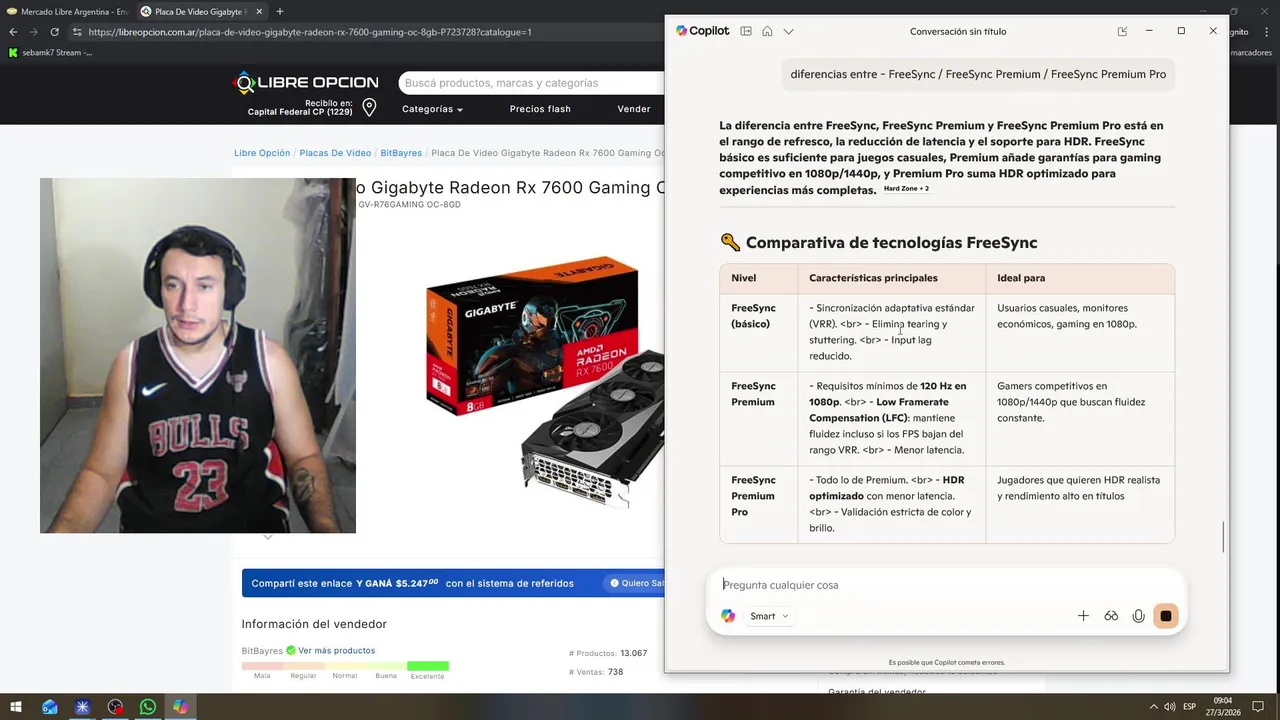Viewport: 1280px width, 720px height.
Task: Click the Gigabyte RX 7600 product image
Action: 545,380
